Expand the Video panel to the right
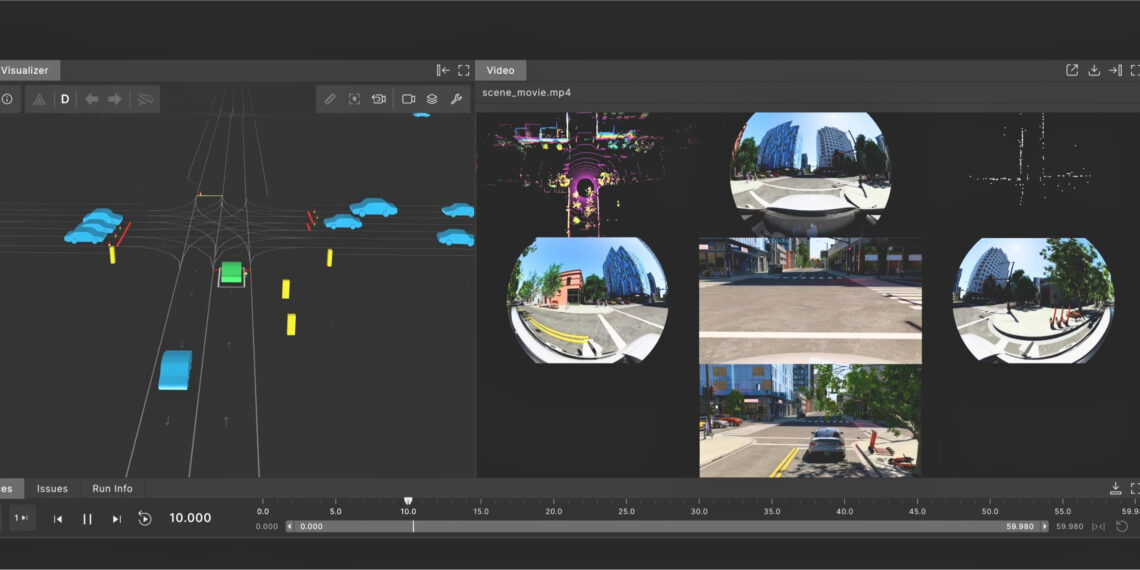The width and height of the screenshot is (1140, 570). point(1115,70)
